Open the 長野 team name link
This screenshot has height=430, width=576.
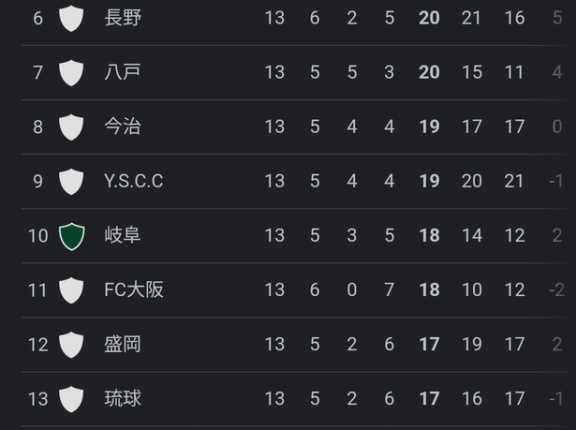(123, 18)
